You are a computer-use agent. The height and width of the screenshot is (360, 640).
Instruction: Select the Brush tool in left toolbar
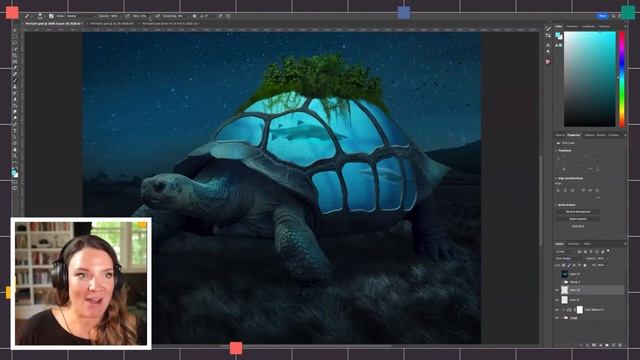point(15,81)
